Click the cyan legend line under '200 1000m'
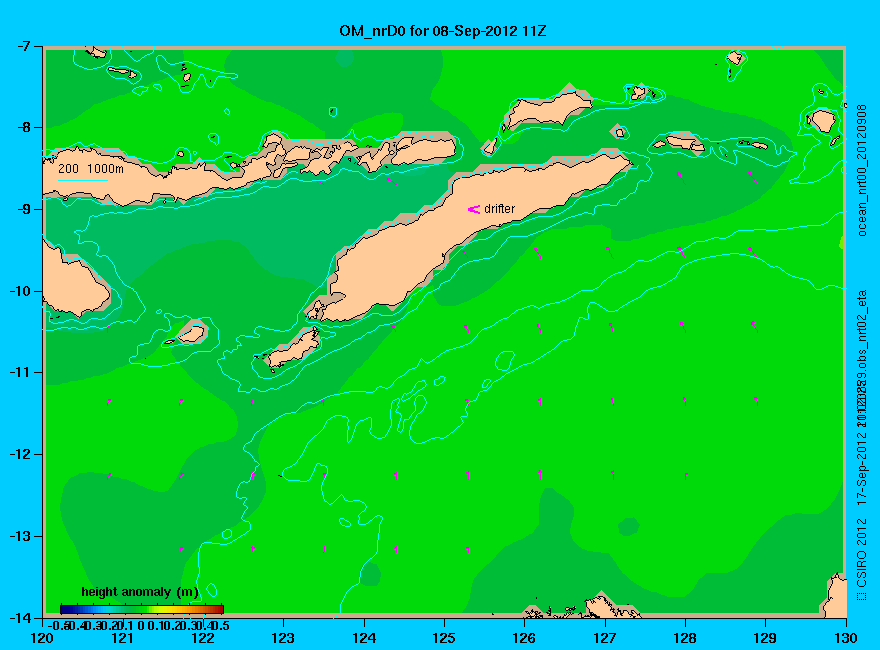The width and height of the screenshot is (880, 650). [x=82, y=180]
